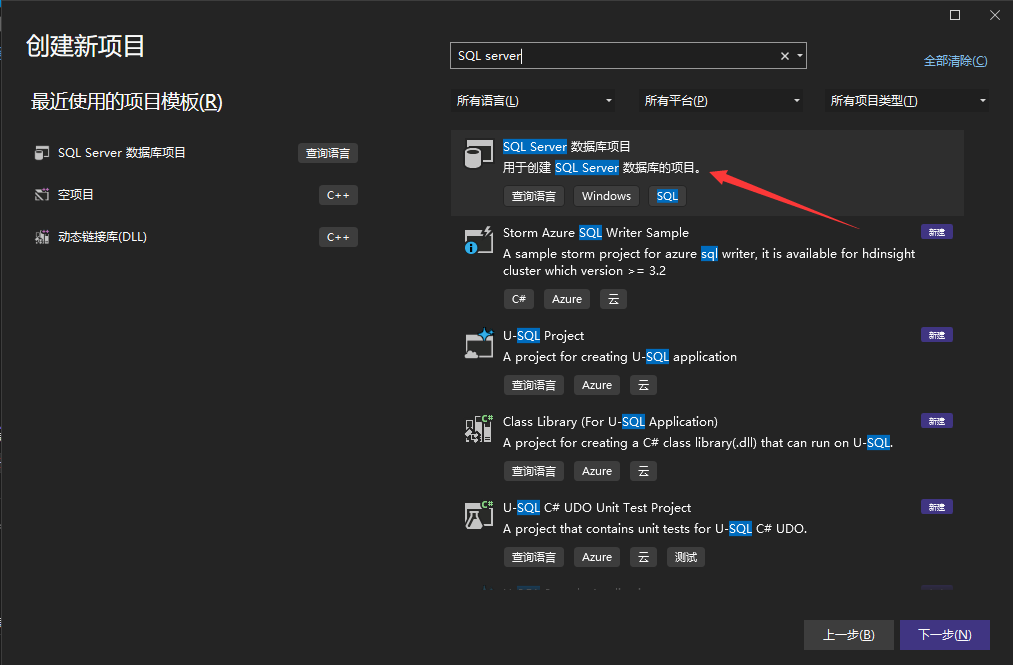
Task: Click the Storm Azure SQL Writer Sample icon
Action: click(479, 240)
